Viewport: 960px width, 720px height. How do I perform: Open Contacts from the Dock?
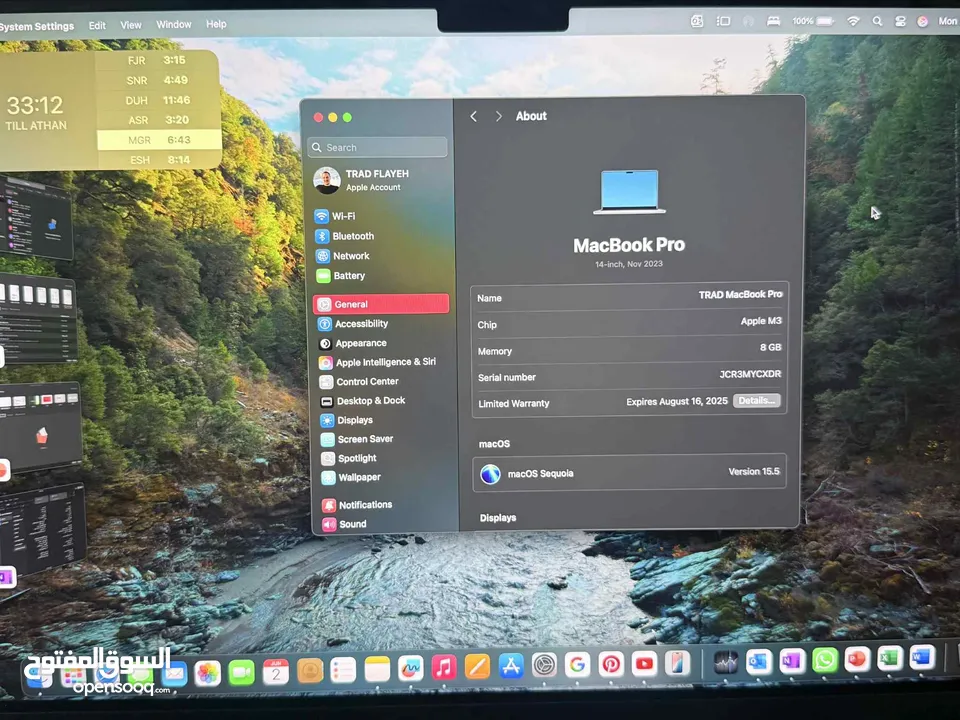pyautogui.click(x=310, y=671)
